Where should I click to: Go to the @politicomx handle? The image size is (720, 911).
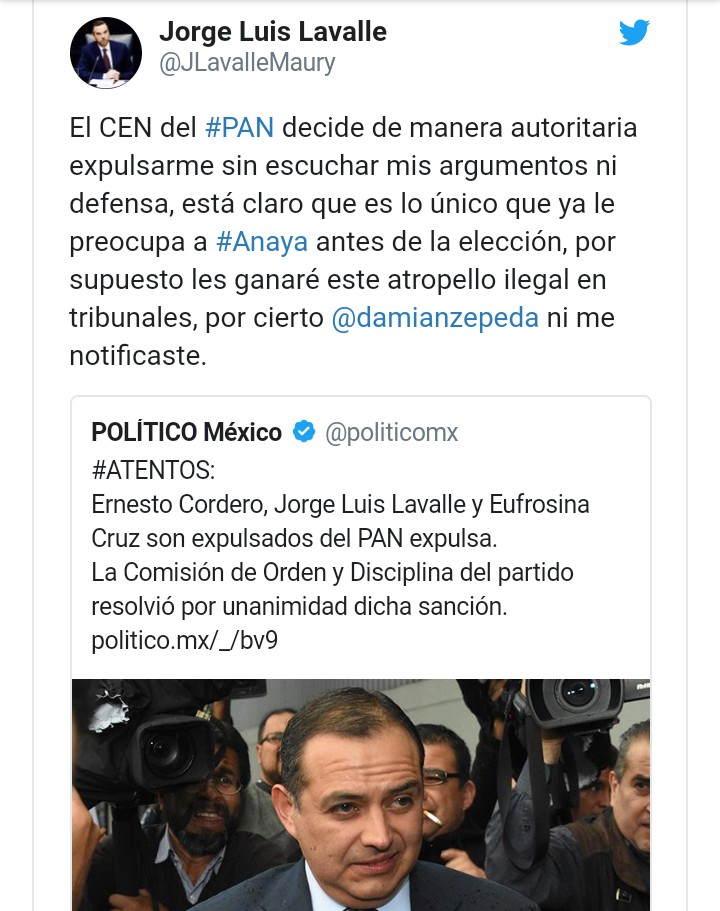(x=392, y=432)
